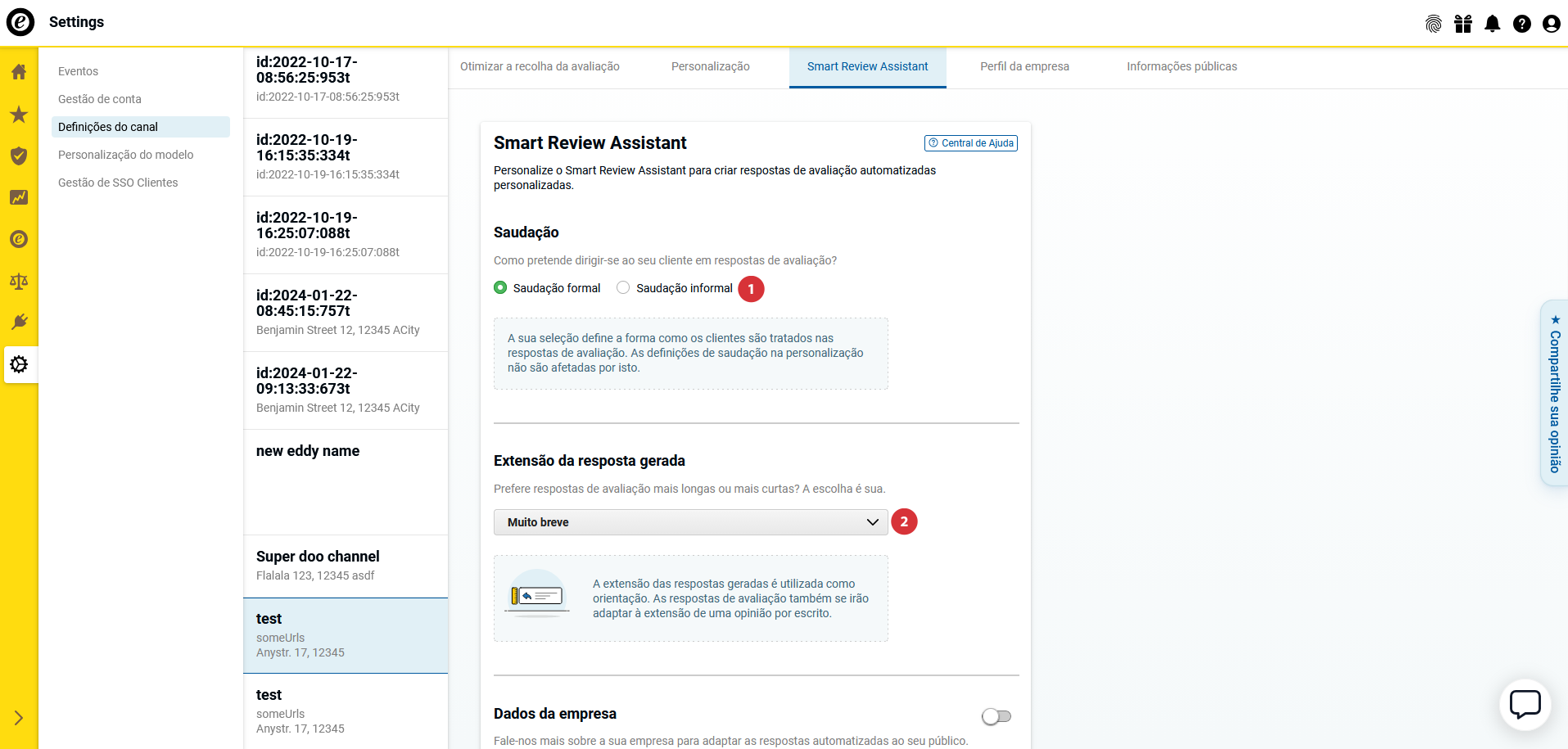The height and width of the screenshot is (749, 1568).
Task: Click the balance scale sidebar icon
Action: click(x=19, y=282)
